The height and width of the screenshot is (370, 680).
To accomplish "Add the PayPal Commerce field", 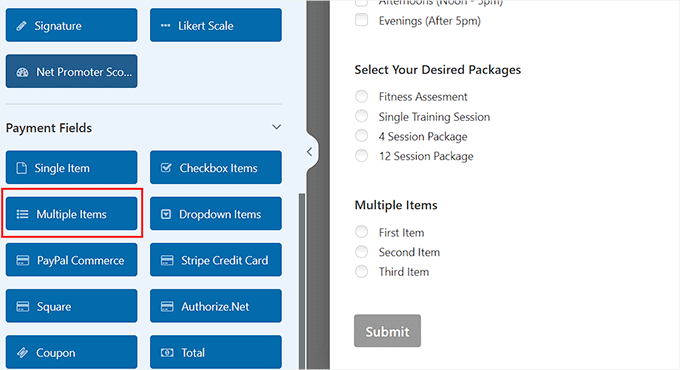I will pyautogui.click(x=72, y=260).
